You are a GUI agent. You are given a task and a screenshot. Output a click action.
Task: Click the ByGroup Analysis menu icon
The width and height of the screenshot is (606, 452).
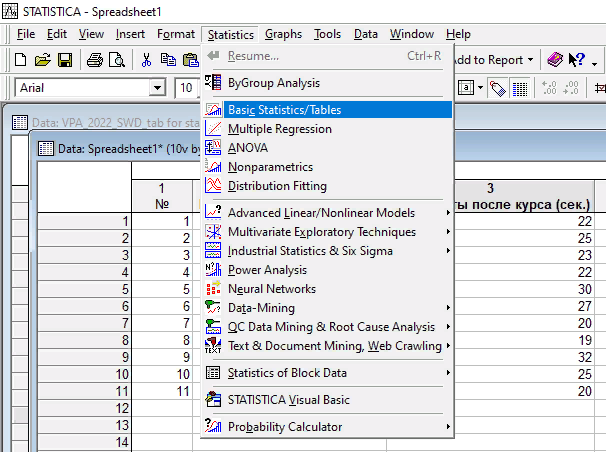pyautogui.click(x=213, y=82)
